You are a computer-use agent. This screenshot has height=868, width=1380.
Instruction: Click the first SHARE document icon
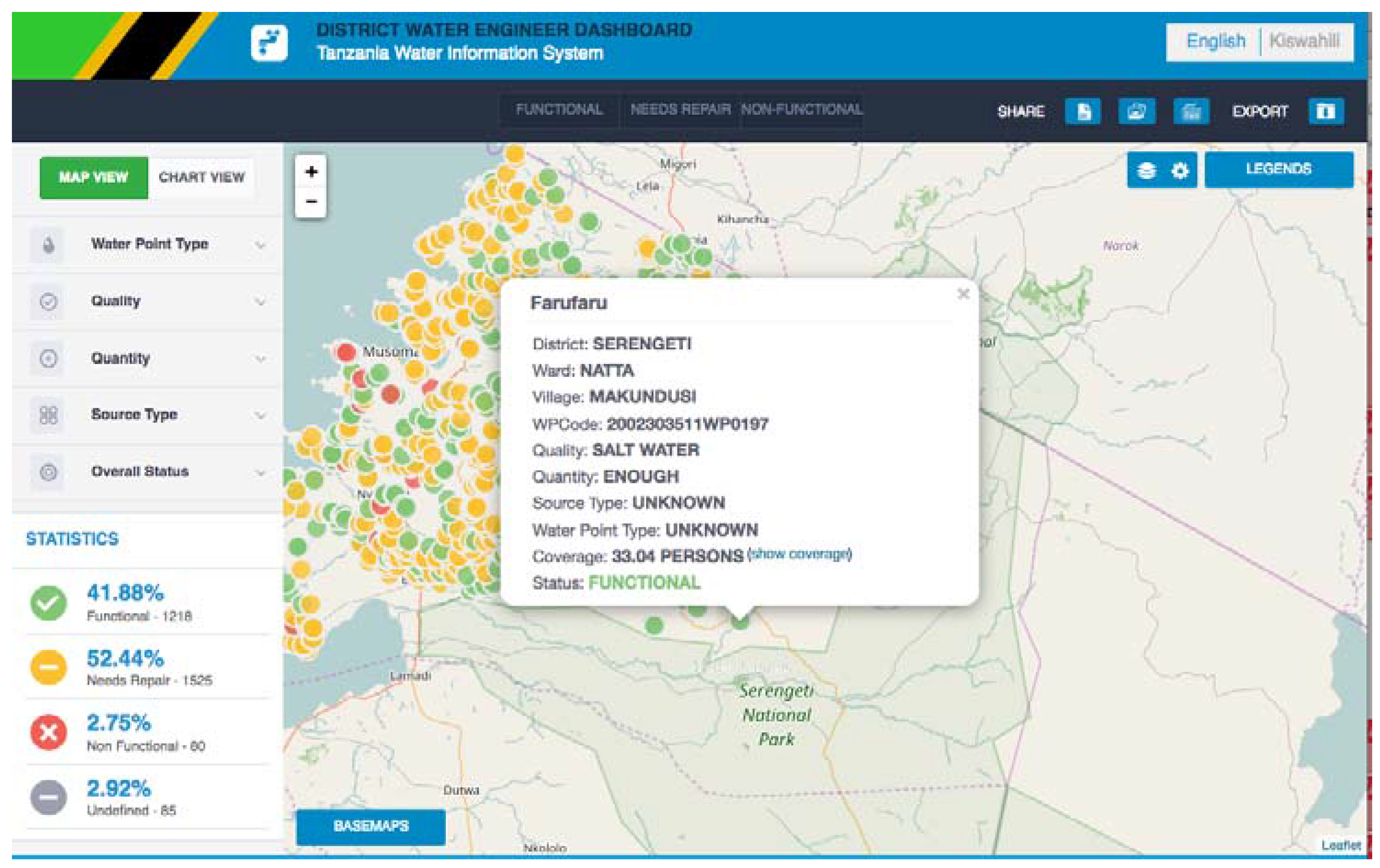tap(1082, 111)
